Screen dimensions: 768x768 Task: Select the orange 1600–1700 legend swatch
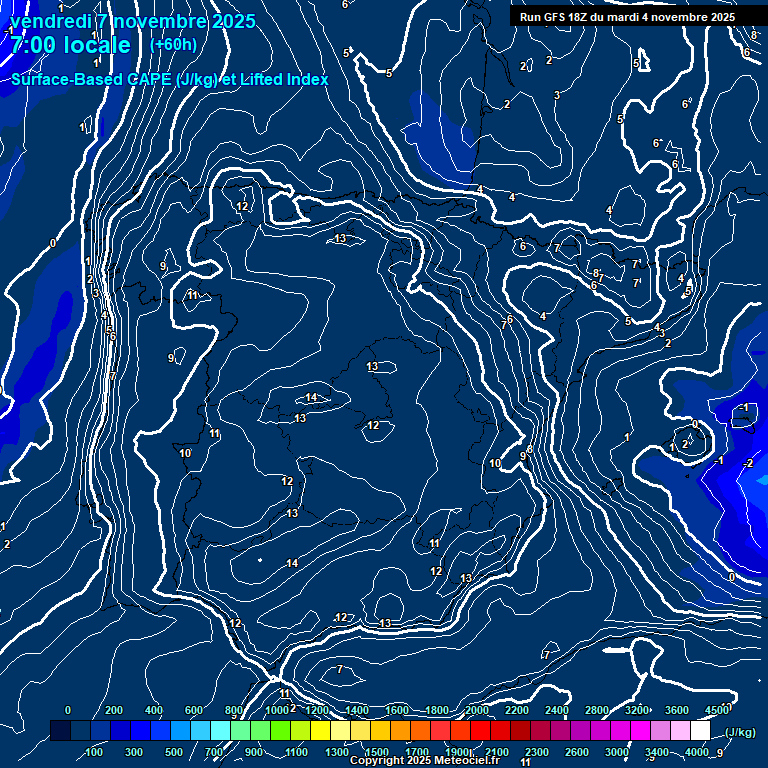coord(400,730)
